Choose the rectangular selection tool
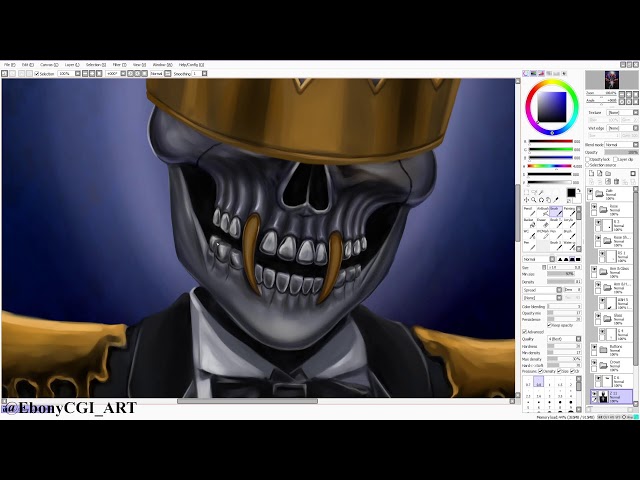 coord(527,192)
